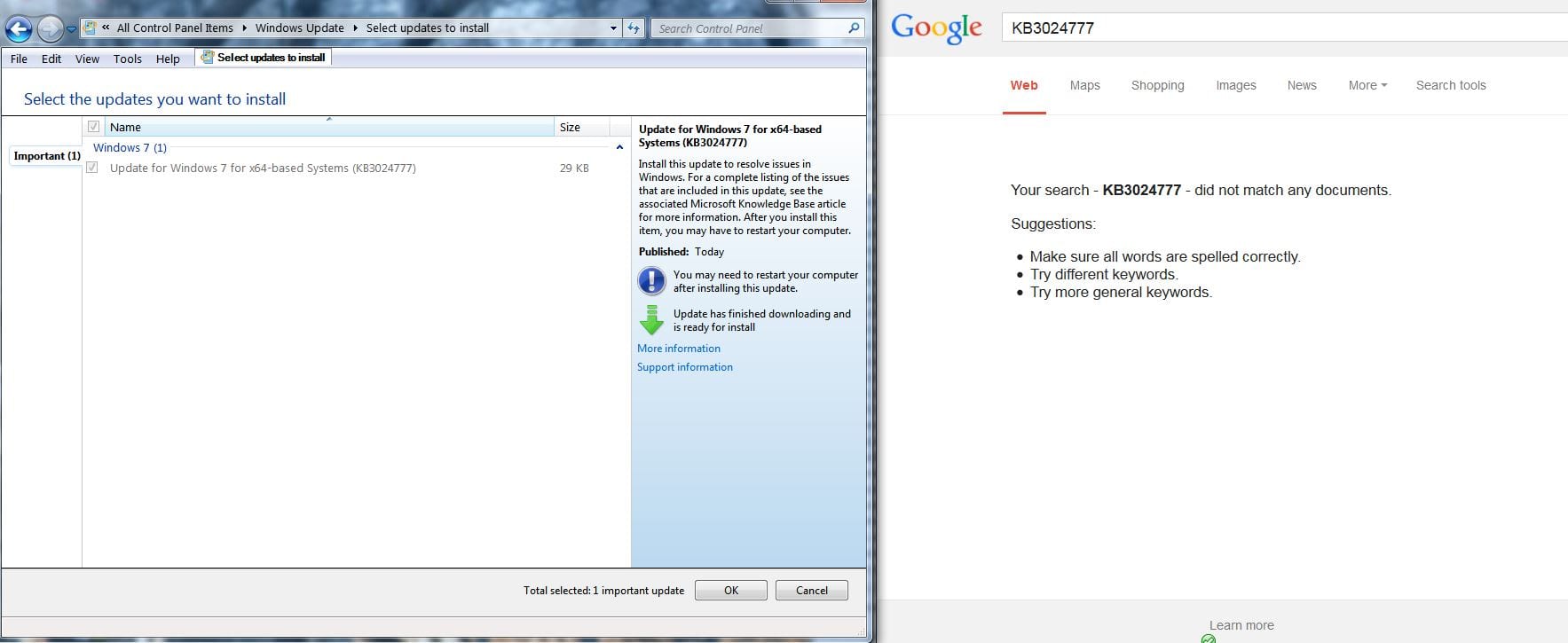Click the Windows 7 (1) group heading
Image resolution: width=1568 pixels, height=643 pixels.
(130, 147)
